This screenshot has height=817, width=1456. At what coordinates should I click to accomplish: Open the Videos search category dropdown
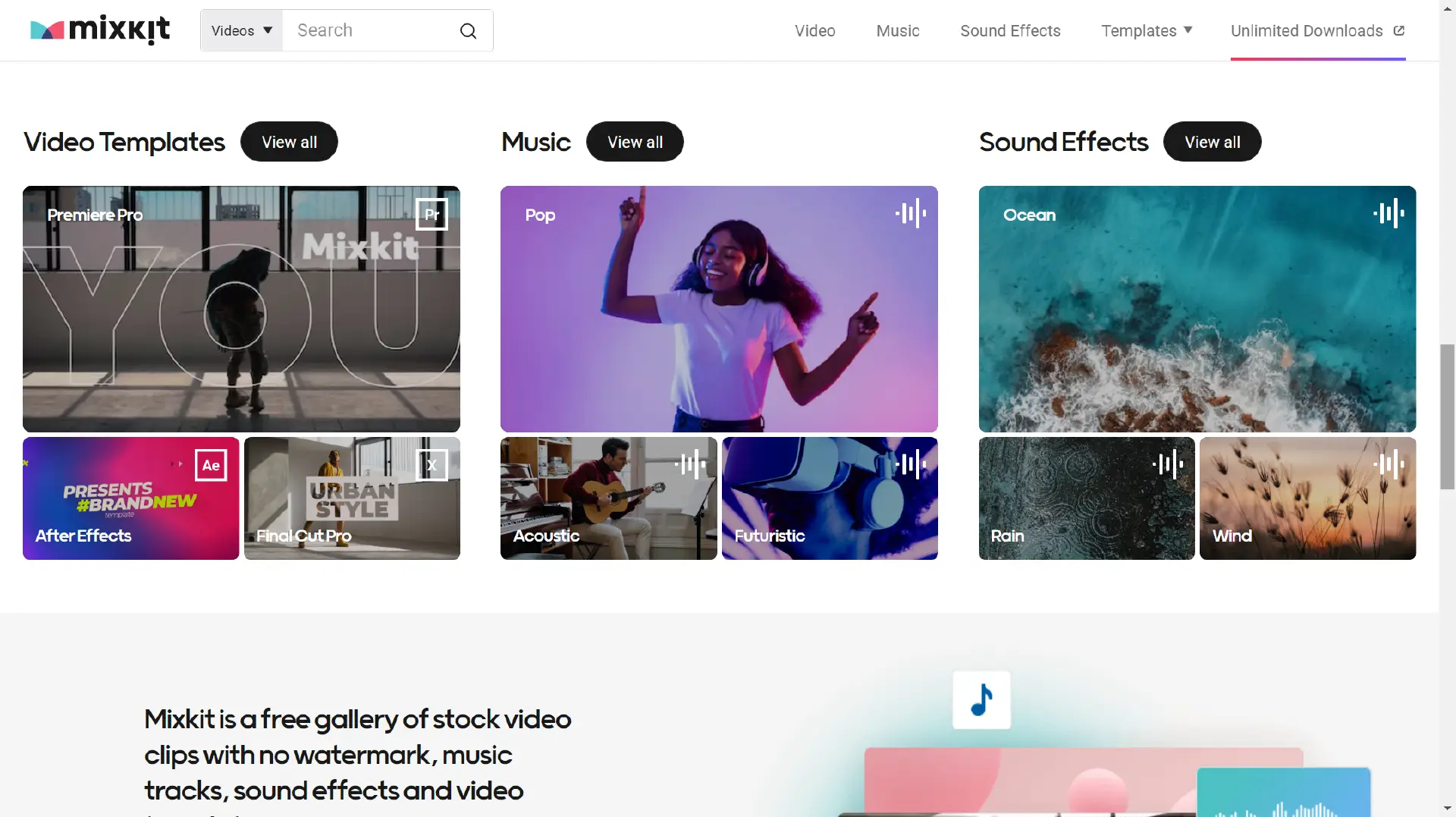point(241,31)
